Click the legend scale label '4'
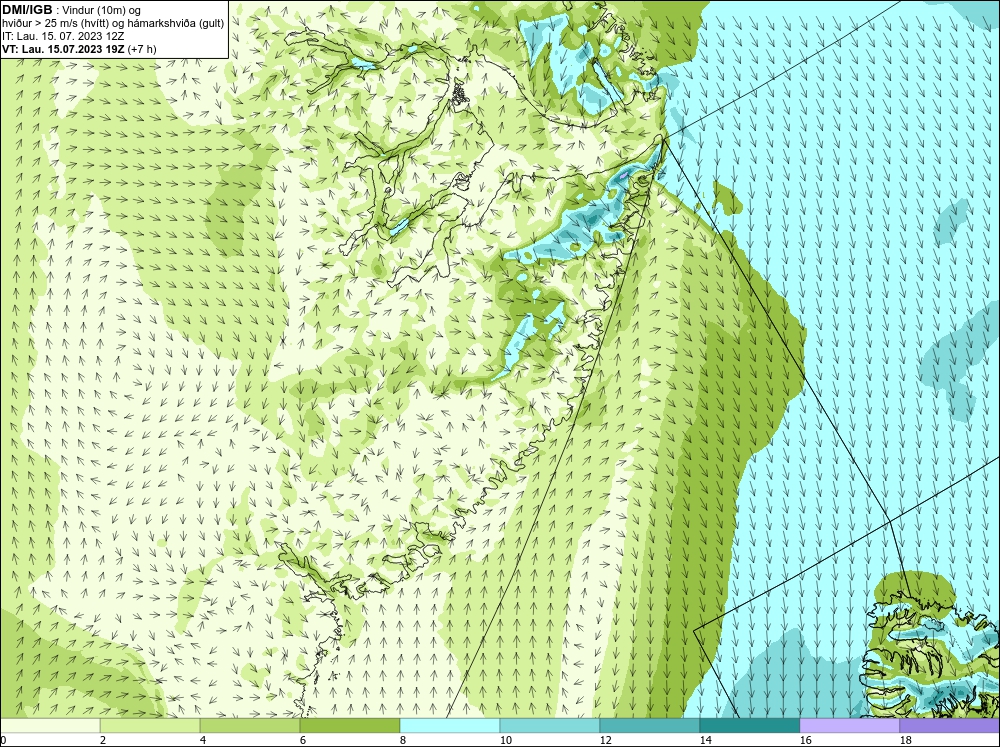This screenshot has width=1000, height=747. [x=203, y=740]
